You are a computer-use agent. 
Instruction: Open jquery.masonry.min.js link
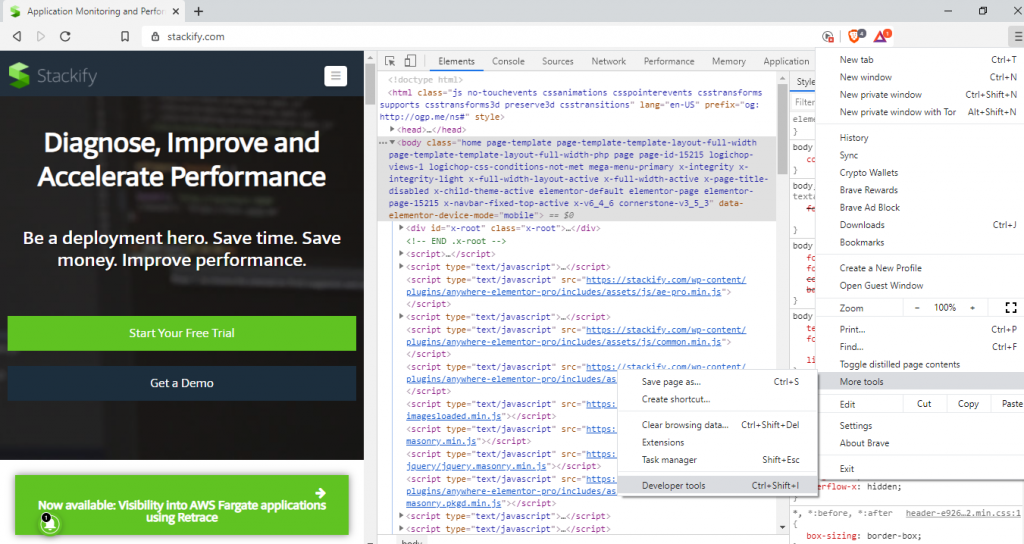pos(476,466)
